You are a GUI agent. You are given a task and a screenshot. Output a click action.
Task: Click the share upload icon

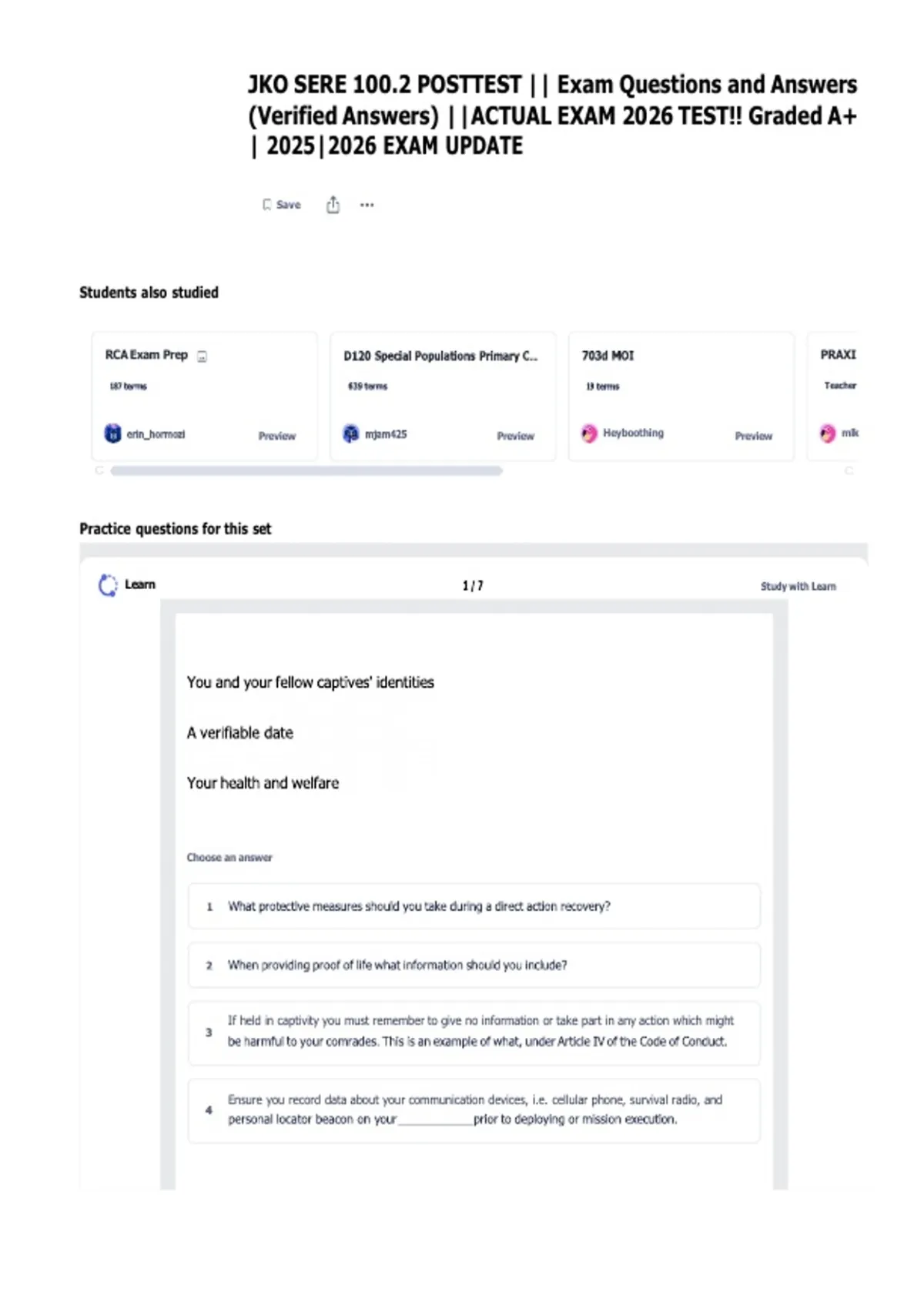(x=333, y=205)
